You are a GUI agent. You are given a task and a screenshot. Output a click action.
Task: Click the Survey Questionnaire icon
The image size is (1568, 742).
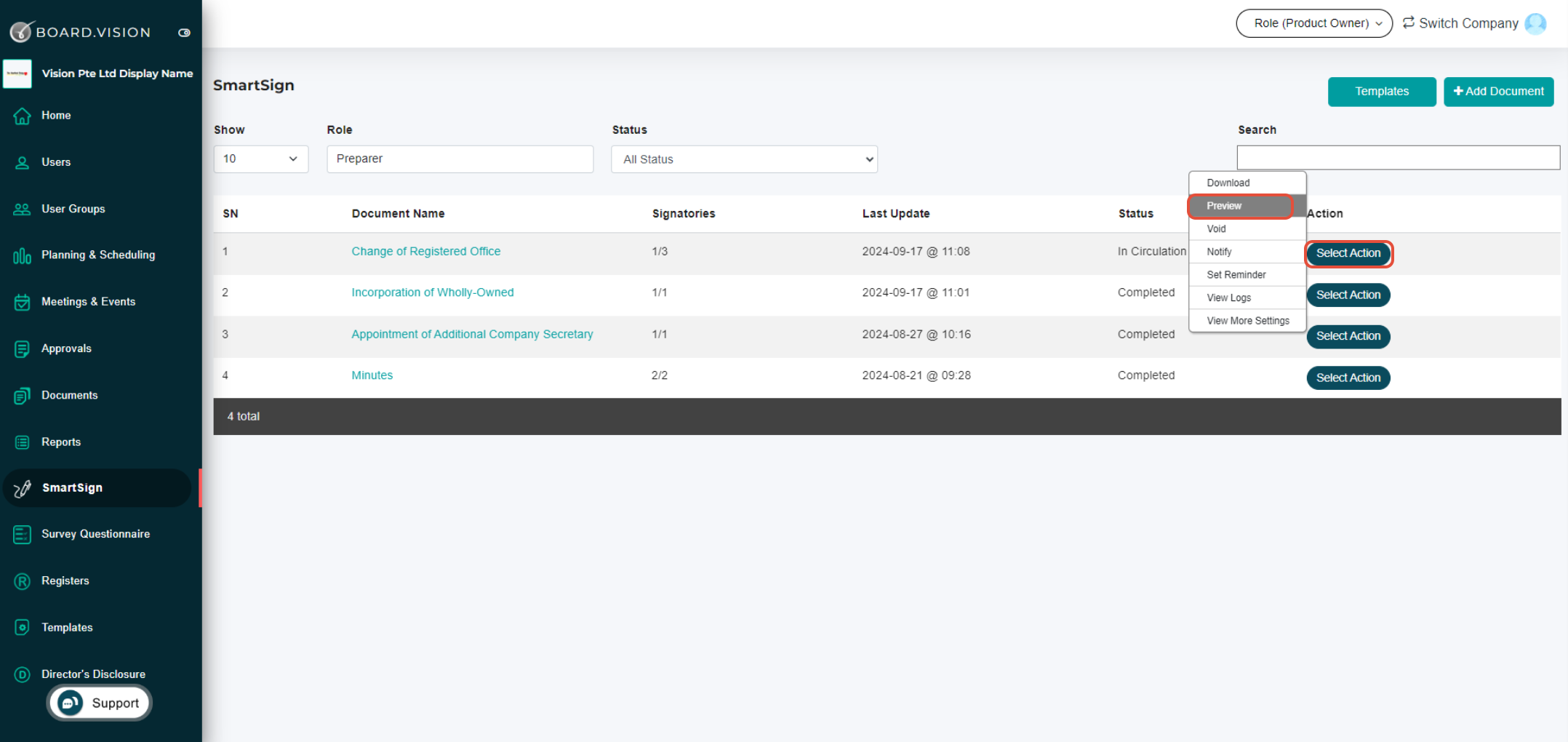tap(23, 535)
